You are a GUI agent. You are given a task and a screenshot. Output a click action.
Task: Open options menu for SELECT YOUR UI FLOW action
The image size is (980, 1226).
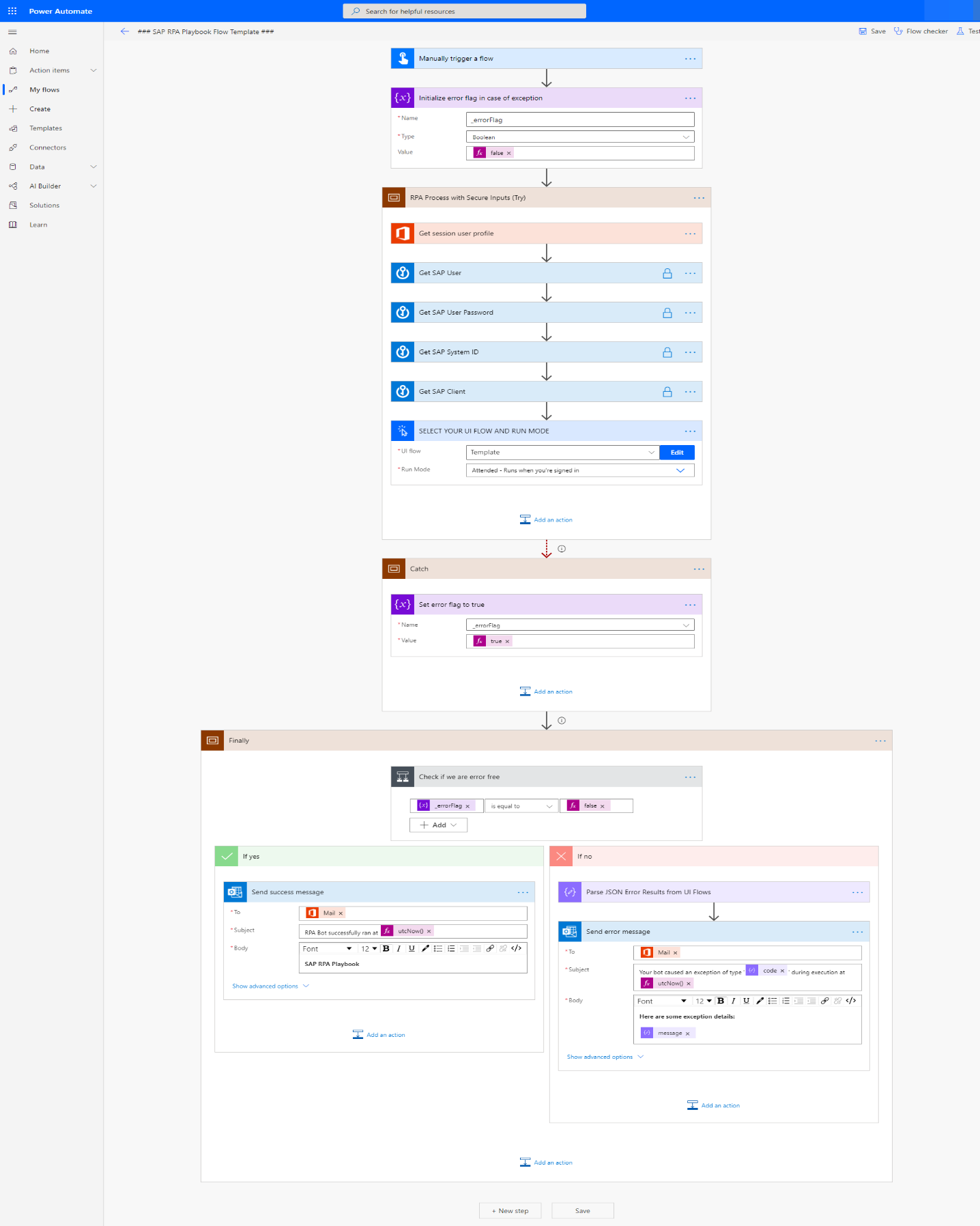pos(691,431)
